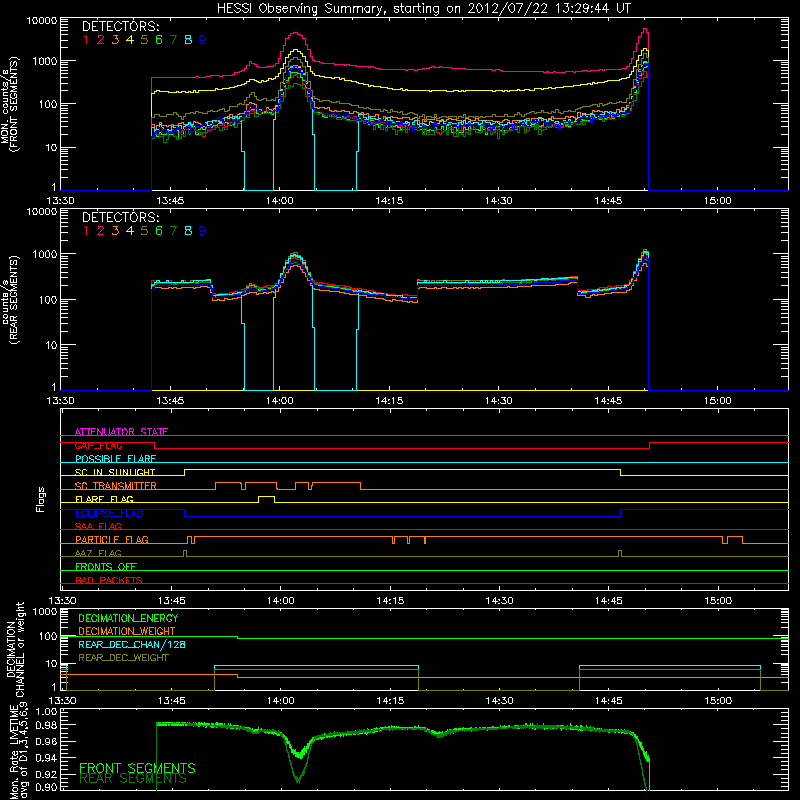Click the AAZ_FLAG label

coord(98,553)
